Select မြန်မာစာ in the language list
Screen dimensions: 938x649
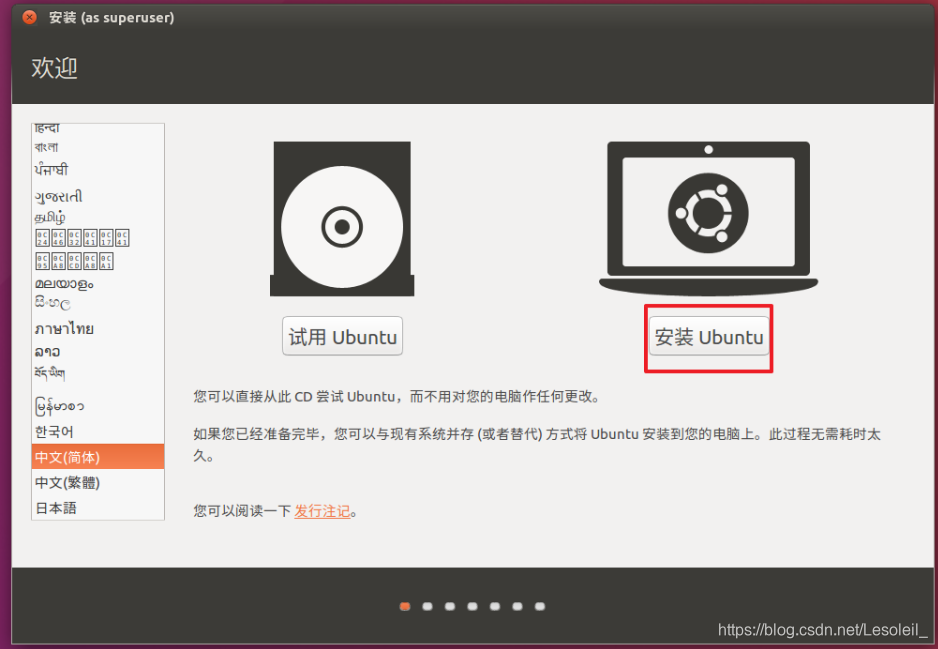[x=98, y=406]
